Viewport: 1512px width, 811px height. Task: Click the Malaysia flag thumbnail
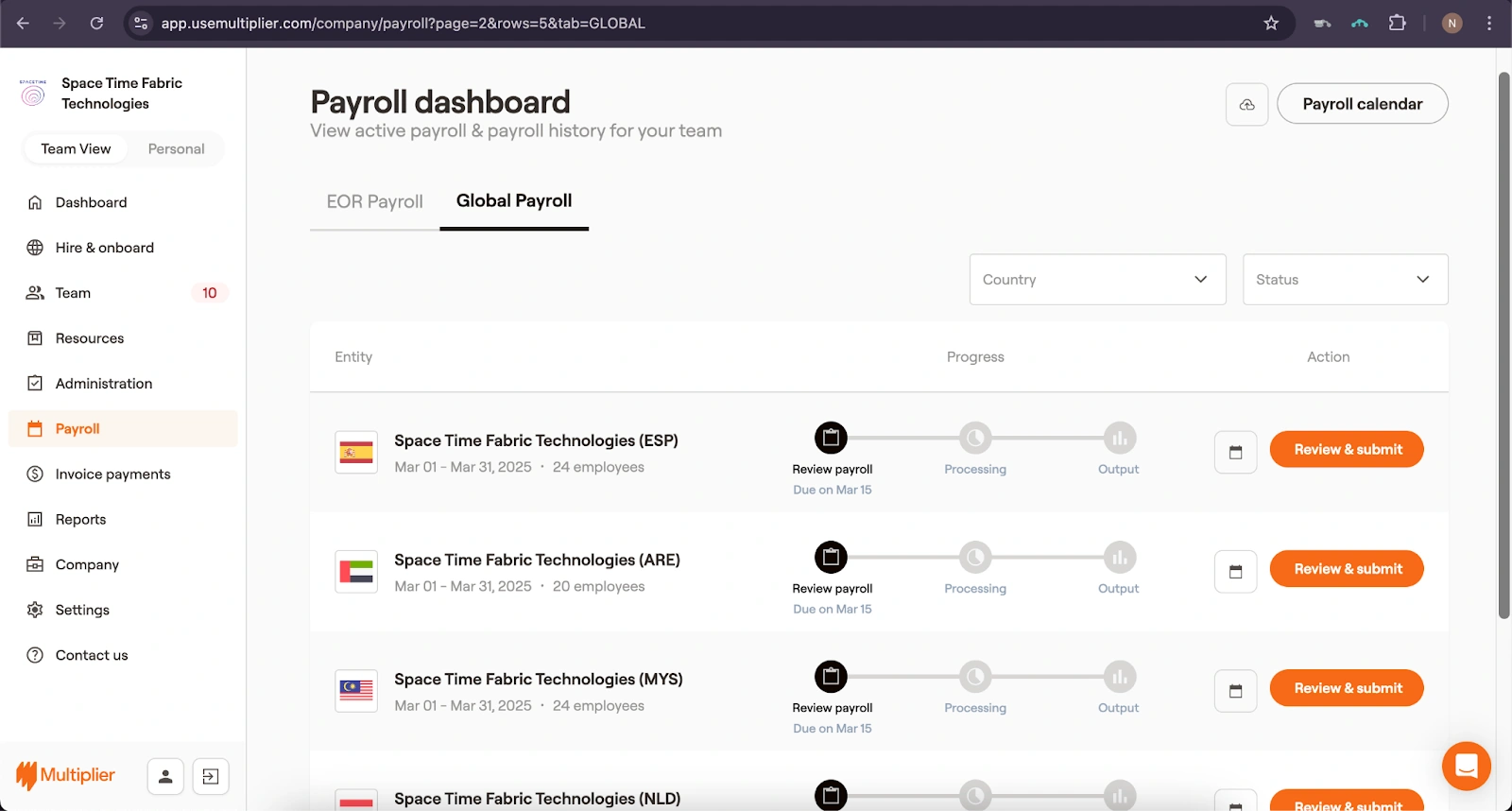[356, 691]
